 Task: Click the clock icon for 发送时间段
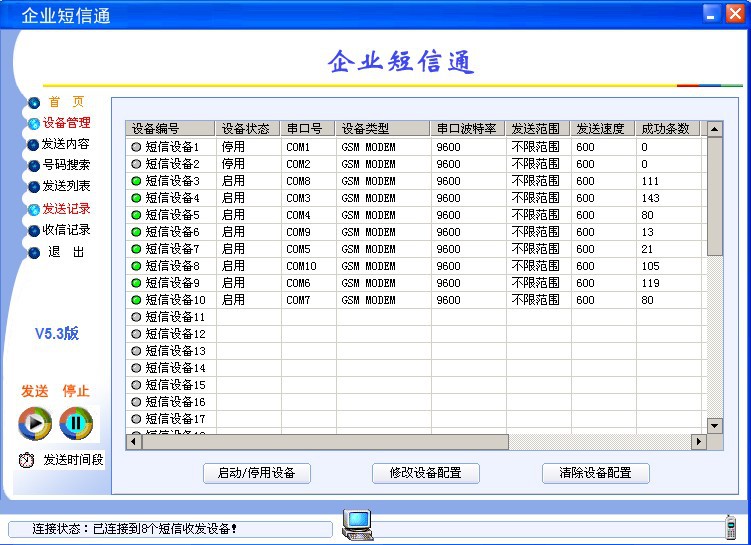pos(26,460)
